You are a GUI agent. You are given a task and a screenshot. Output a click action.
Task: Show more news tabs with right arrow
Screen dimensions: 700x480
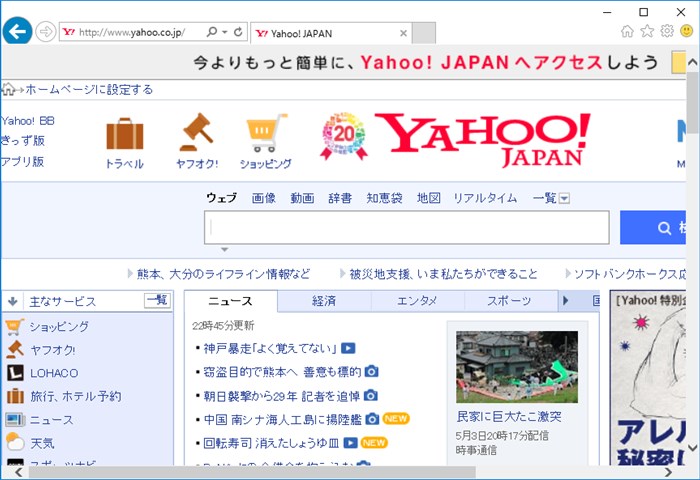[566, 301]
